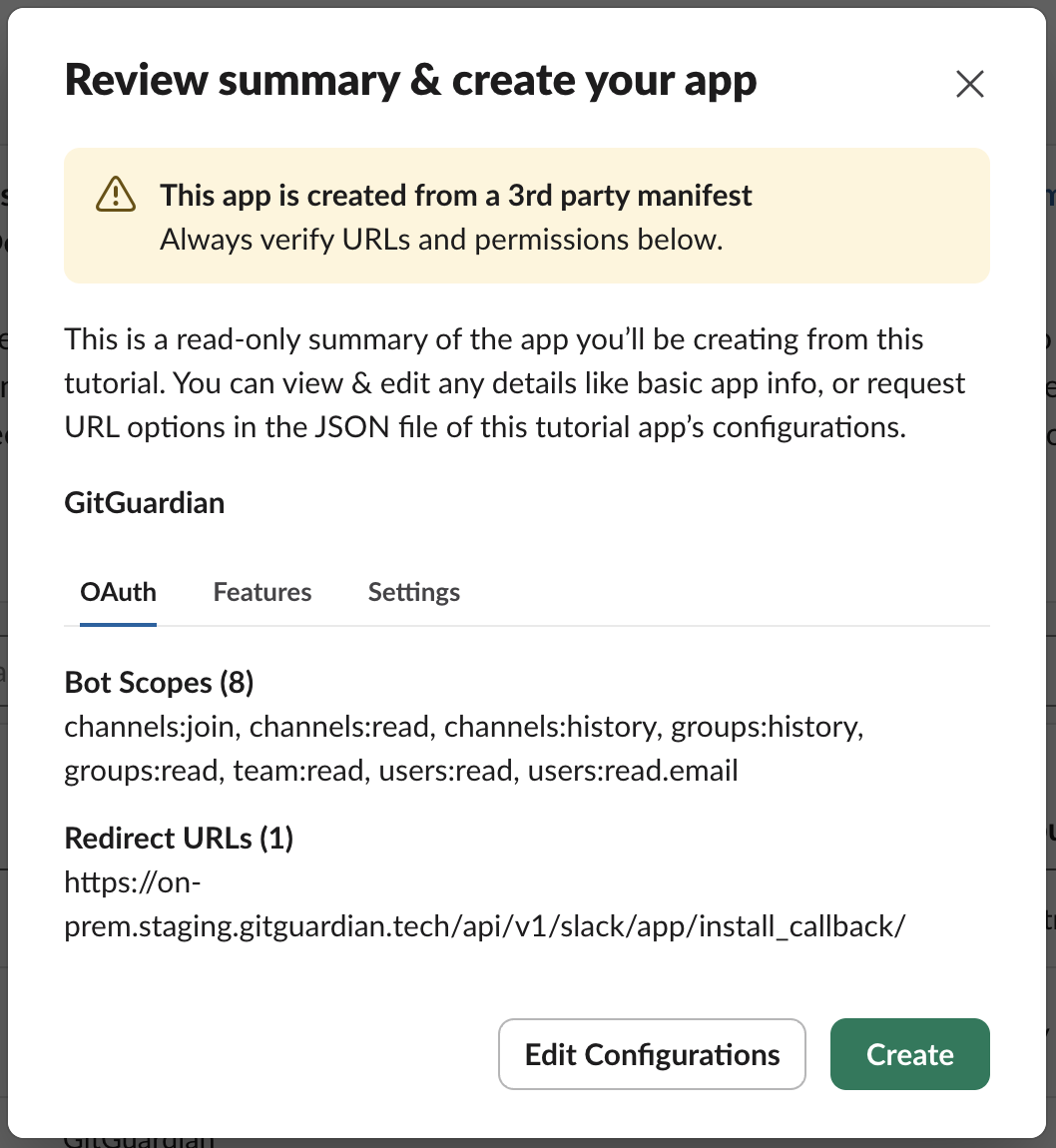Click the Redirect URLs (1) heading
Image resolution: width=1056 pixels, height=1148 pixels.
click(179, 839)
